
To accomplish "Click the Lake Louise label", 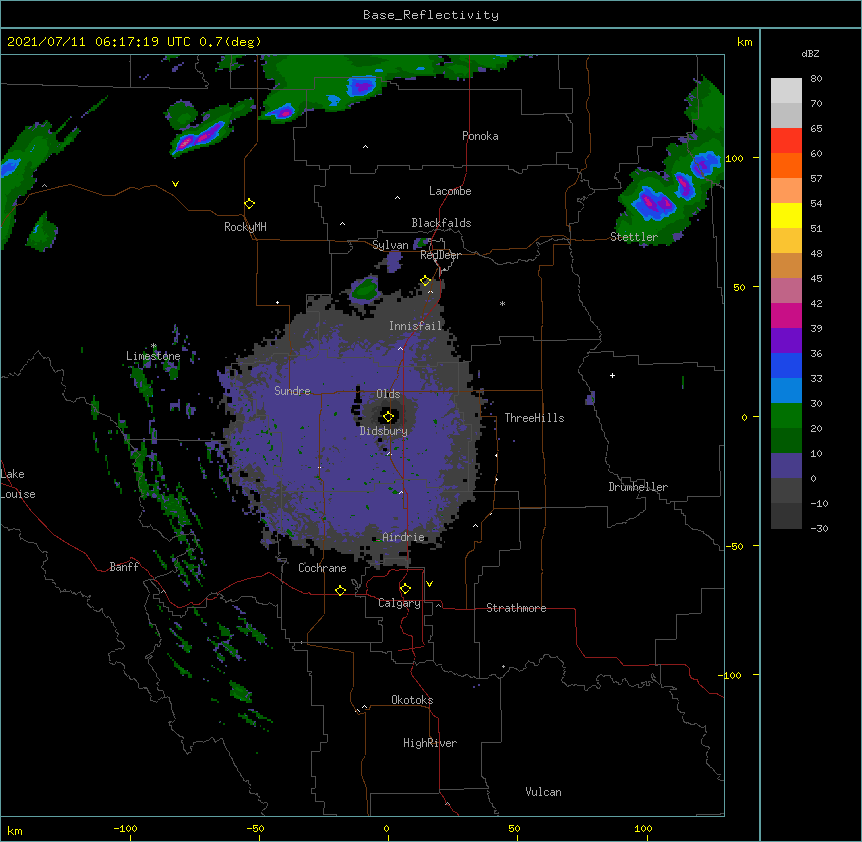I will point(18,484).
